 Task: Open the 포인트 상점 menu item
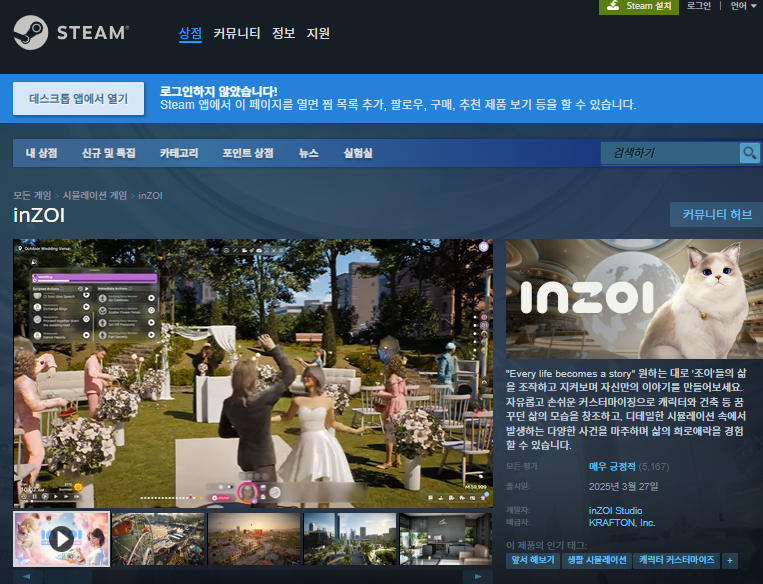coord(248,153)
